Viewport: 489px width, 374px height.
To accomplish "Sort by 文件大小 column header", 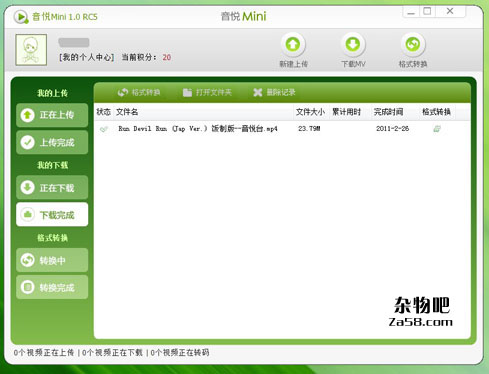I will click(310, 112).
